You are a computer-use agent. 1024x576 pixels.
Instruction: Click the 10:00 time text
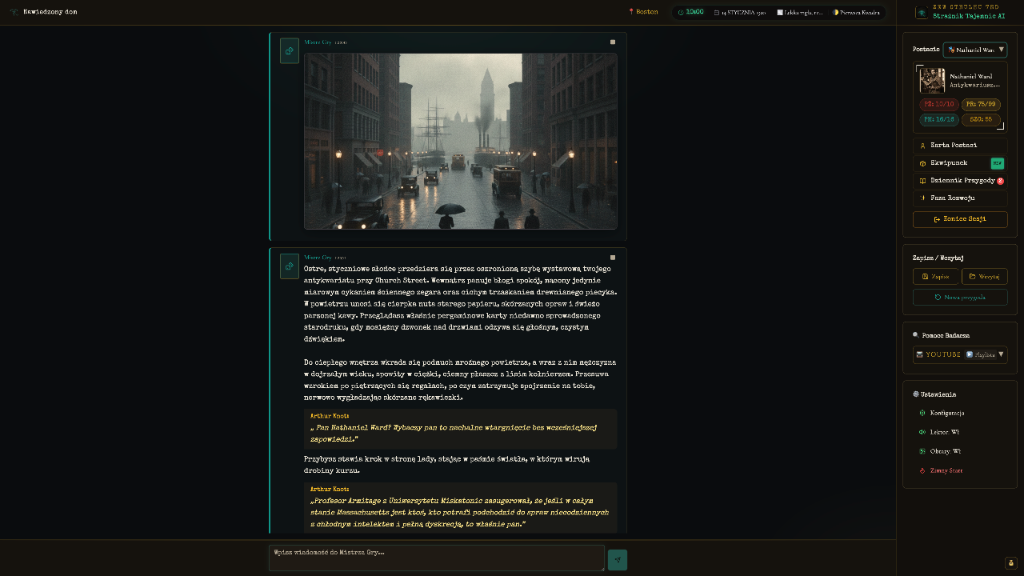click(x=695, y=12)
